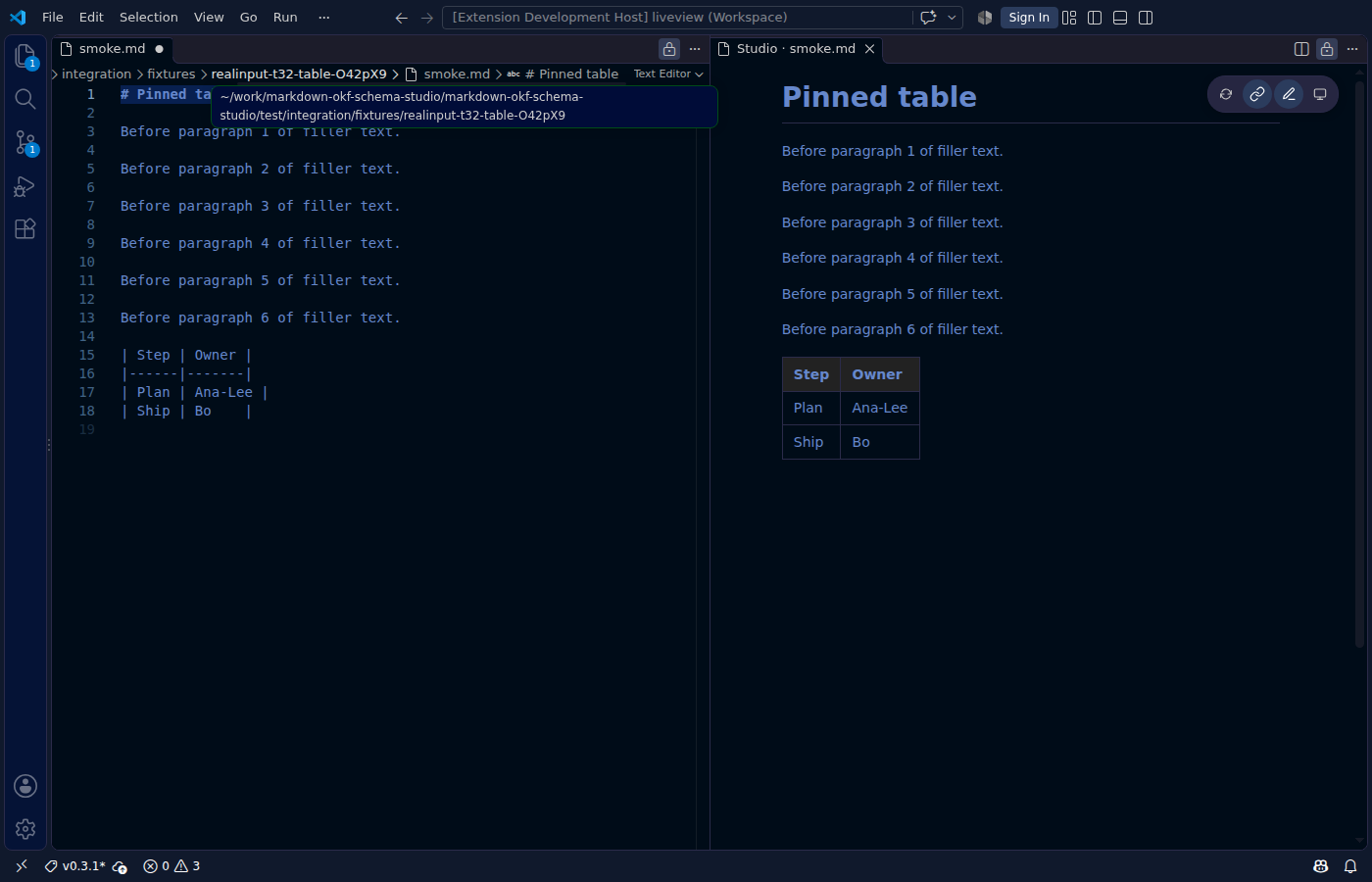The image size is (1372, 882).
Task: Open the Source Control view
Action: click(x=25, y=143)
